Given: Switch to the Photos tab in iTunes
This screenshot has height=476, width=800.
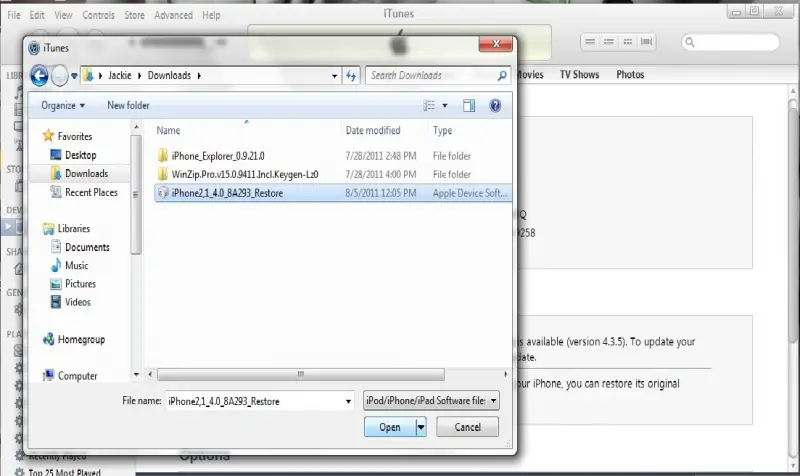Looking at the screenshot, I should (x=630, y=74).
